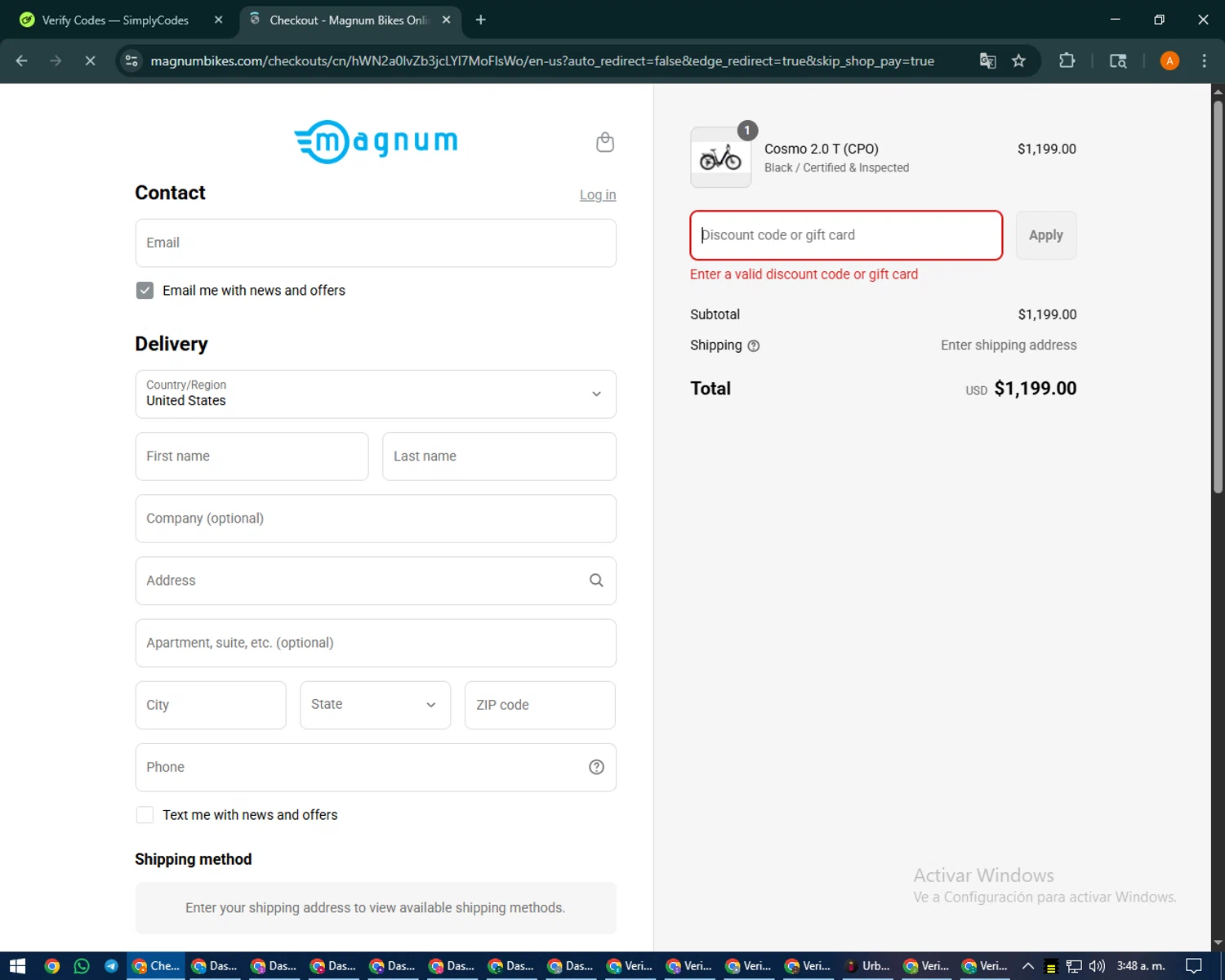The height and width of the screenshot is (980, 1225).
Task: Go back to the previous page
Action: [x=22, y=60]
